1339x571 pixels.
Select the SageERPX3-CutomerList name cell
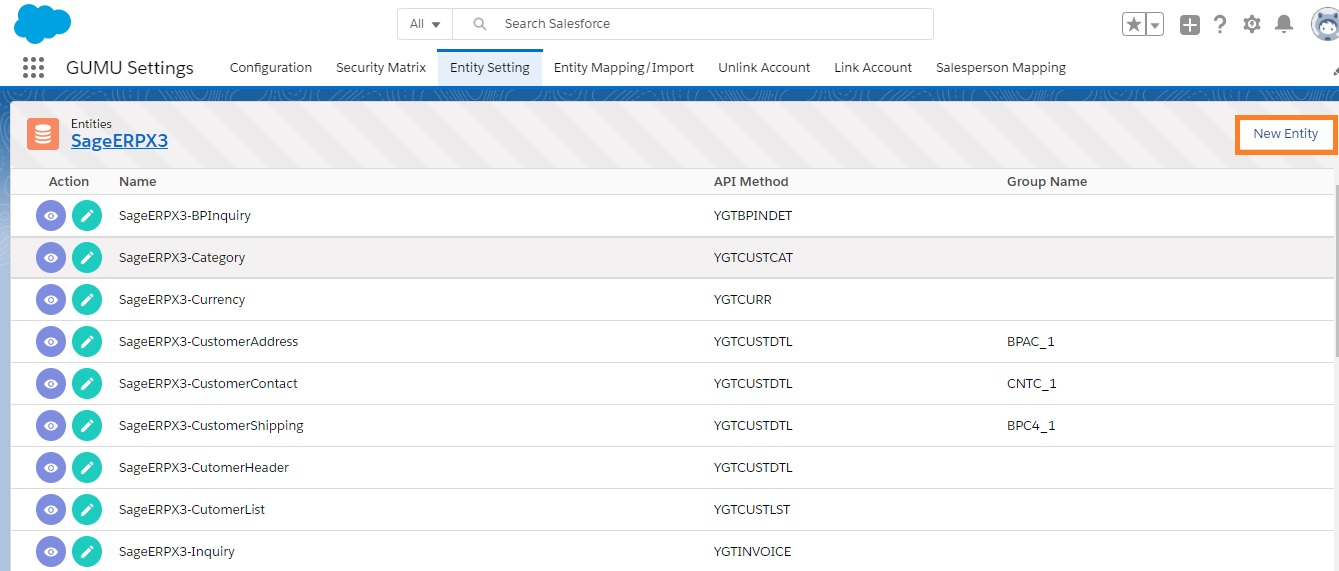point(192,509)
